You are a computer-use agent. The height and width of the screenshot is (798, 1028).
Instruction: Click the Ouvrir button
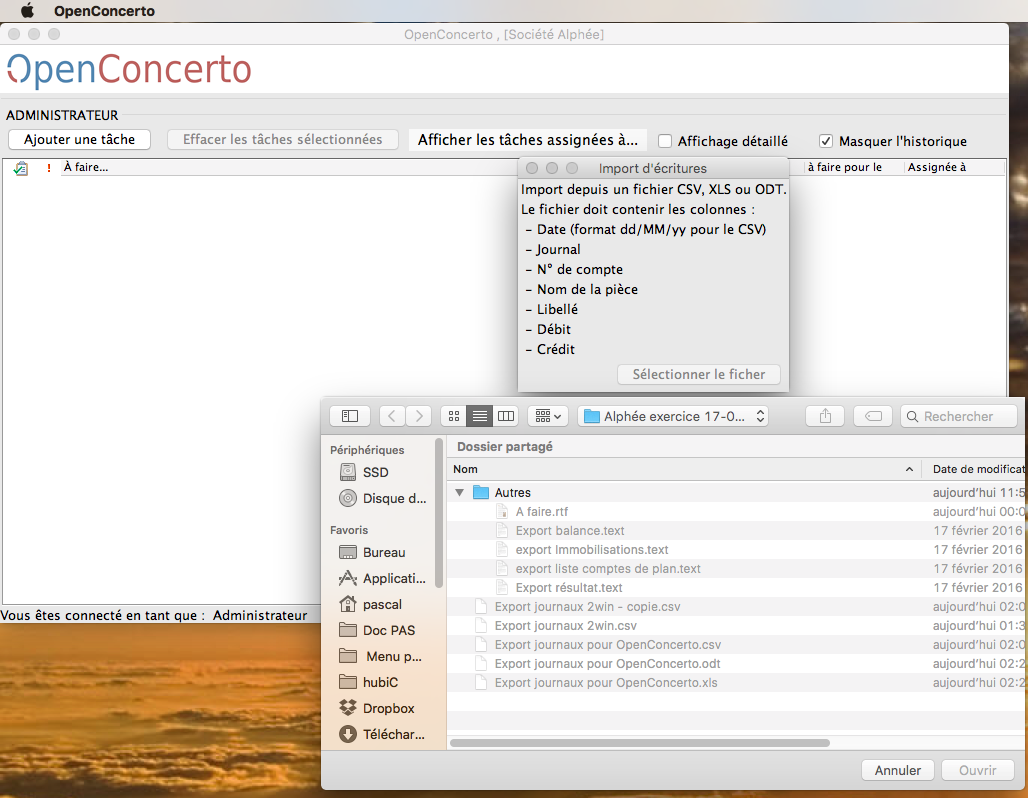978,770
